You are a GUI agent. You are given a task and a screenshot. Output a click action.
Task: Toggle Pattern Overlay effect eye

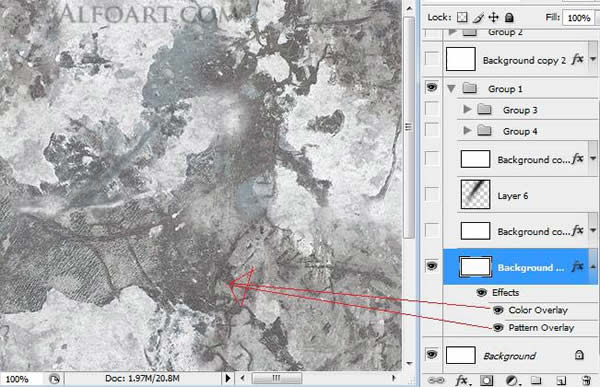[498, 327]
